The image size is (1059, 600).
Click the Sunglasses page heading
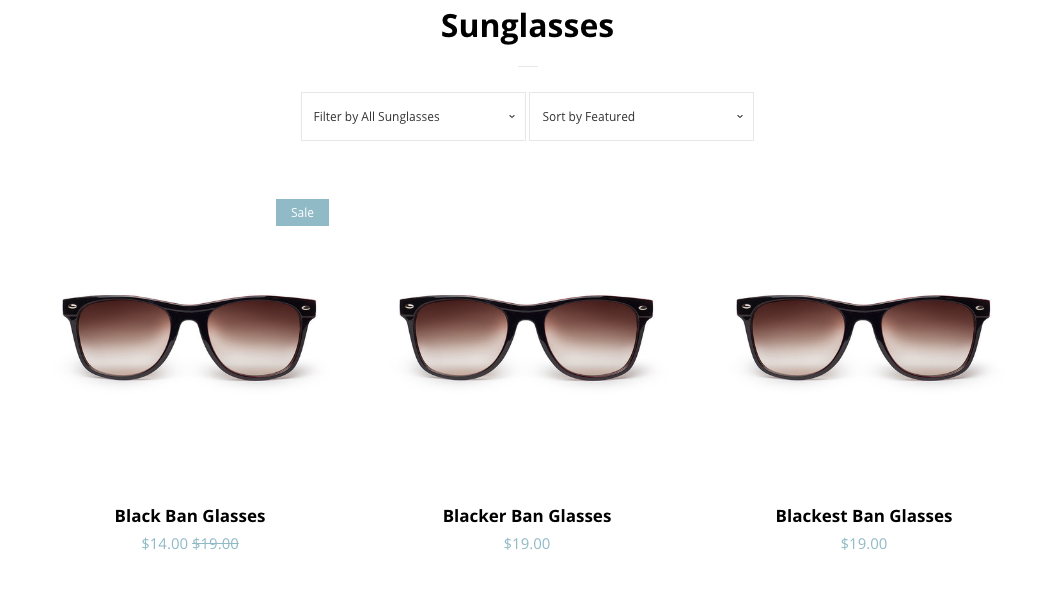pos(527,26)
